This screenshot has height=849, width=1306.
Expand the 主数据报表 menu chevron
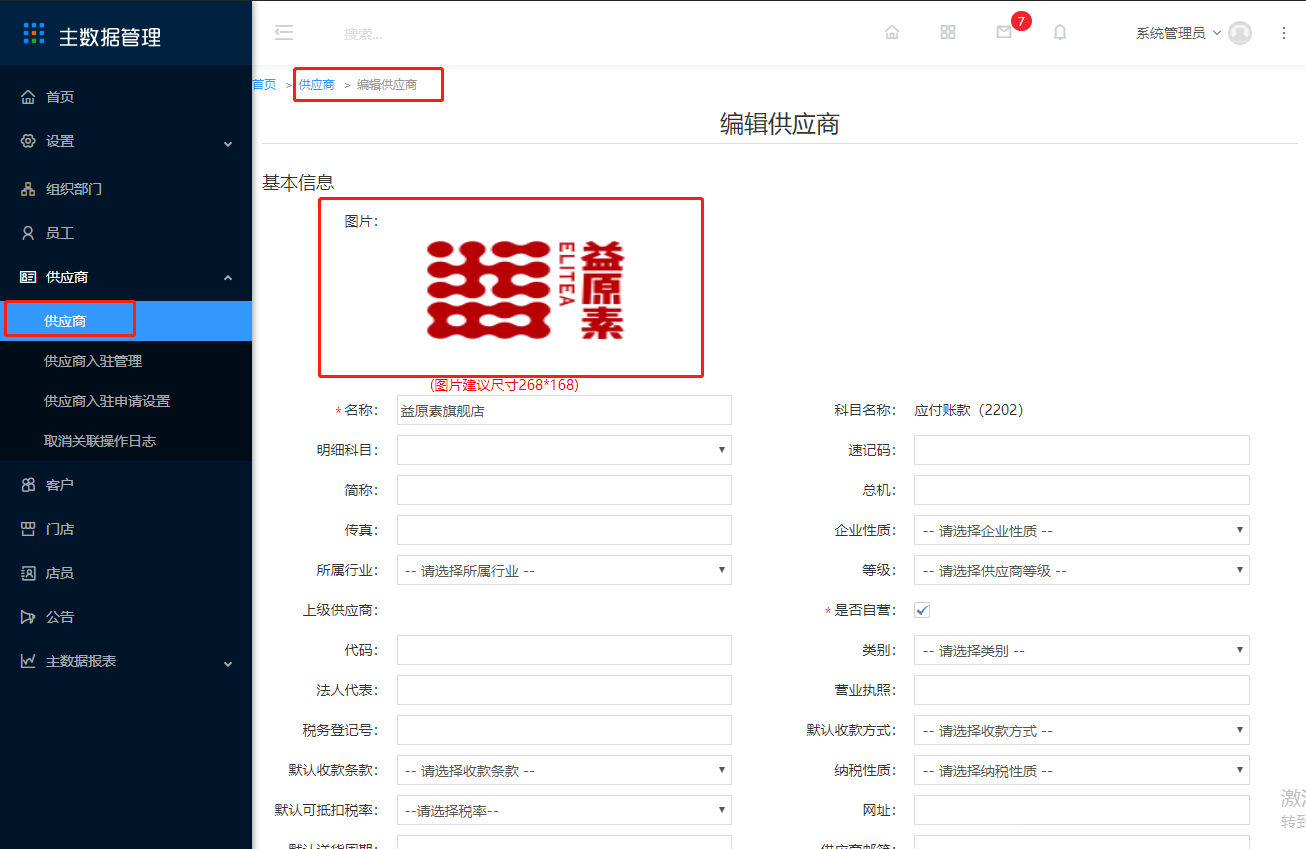click(x=228, y=663)
